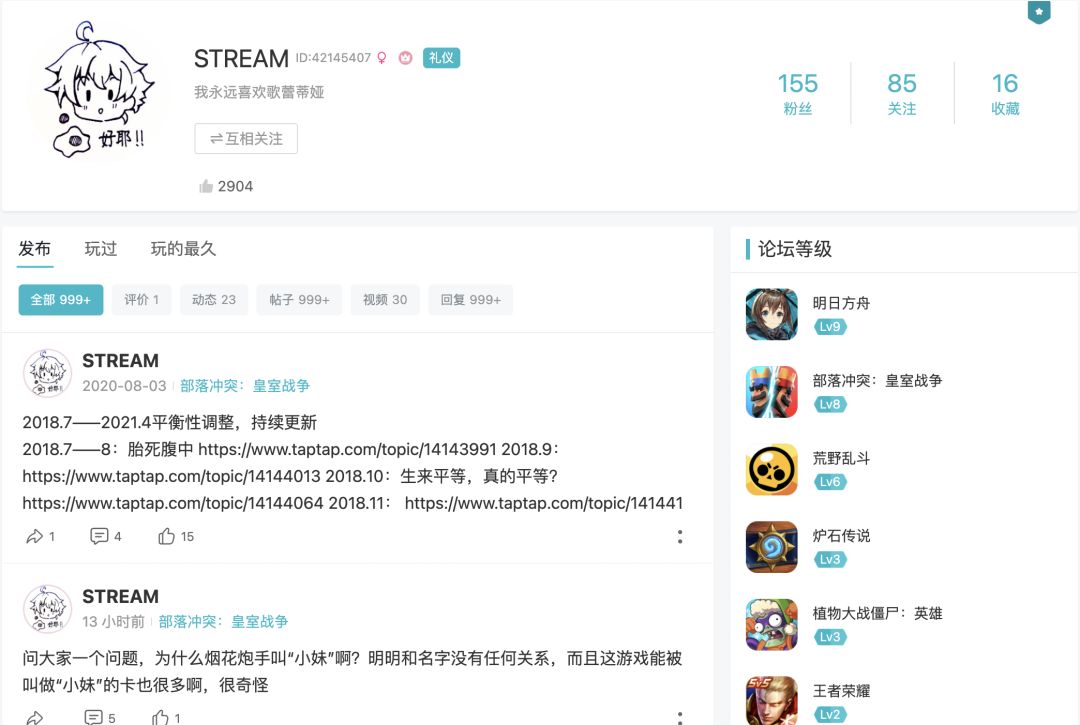Screen dimensions: 1080x725
Task: Click the 礼仪 badge tag
Action: tap(441, 58)
